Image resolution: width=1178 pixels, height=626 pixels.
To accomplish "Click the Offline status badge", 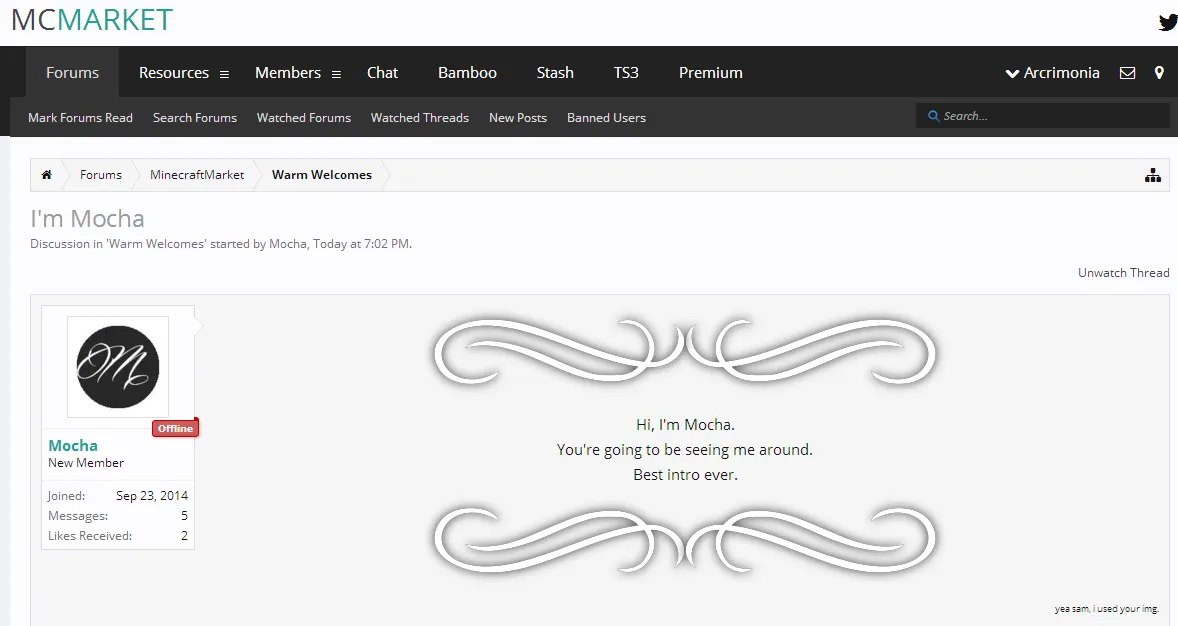I will pos(175,428).
